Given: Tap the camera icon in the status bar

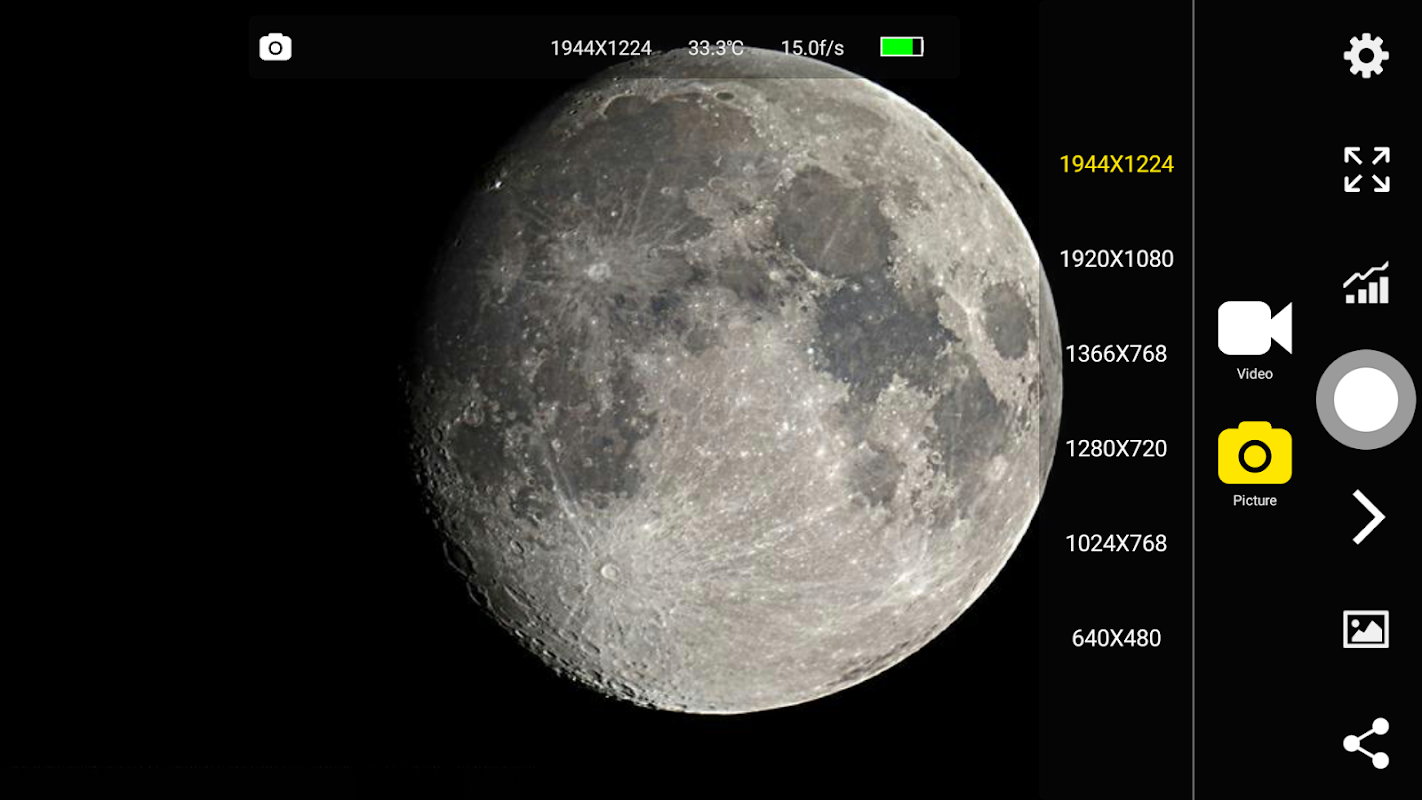Looking at the screenshot, I should (x=275, y=47).
